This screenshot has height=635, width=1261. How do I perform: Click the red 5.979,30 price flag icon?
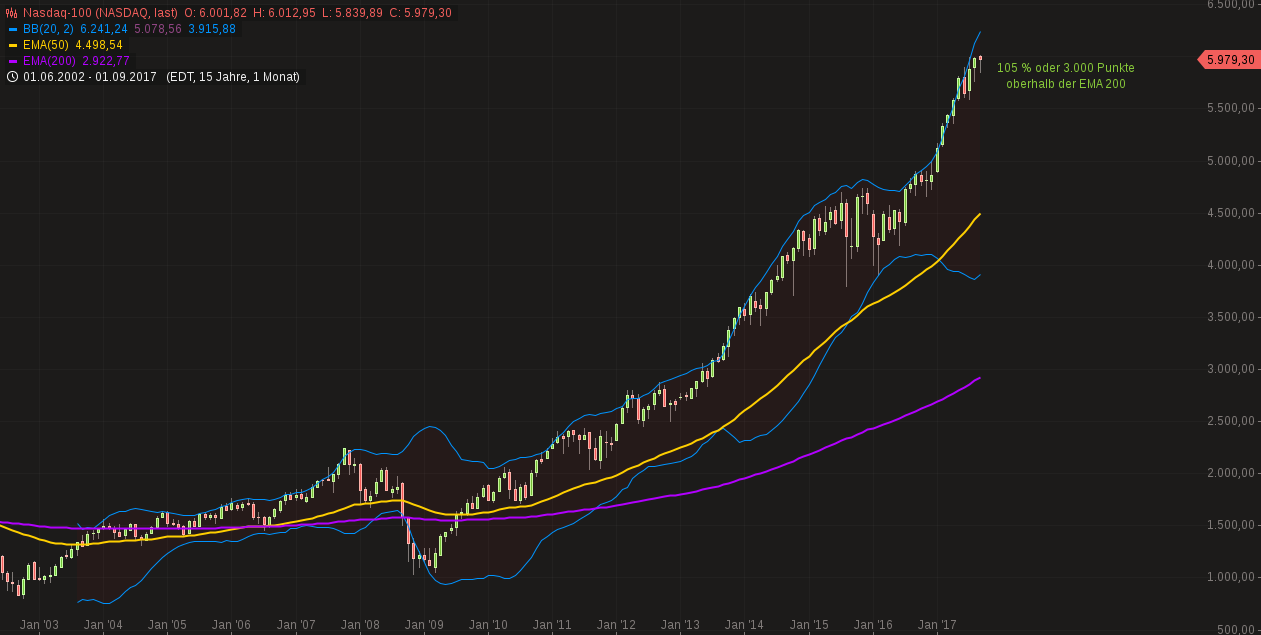click(x=1227, y=60)
